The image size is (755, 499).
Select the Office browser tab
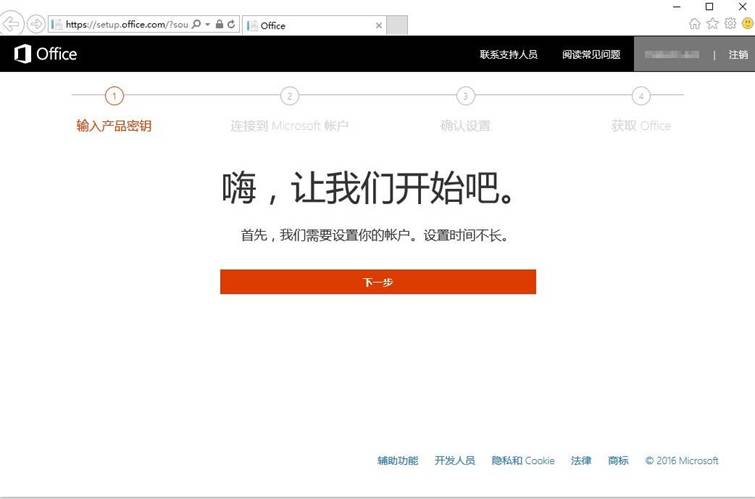[x=313, y=25]
